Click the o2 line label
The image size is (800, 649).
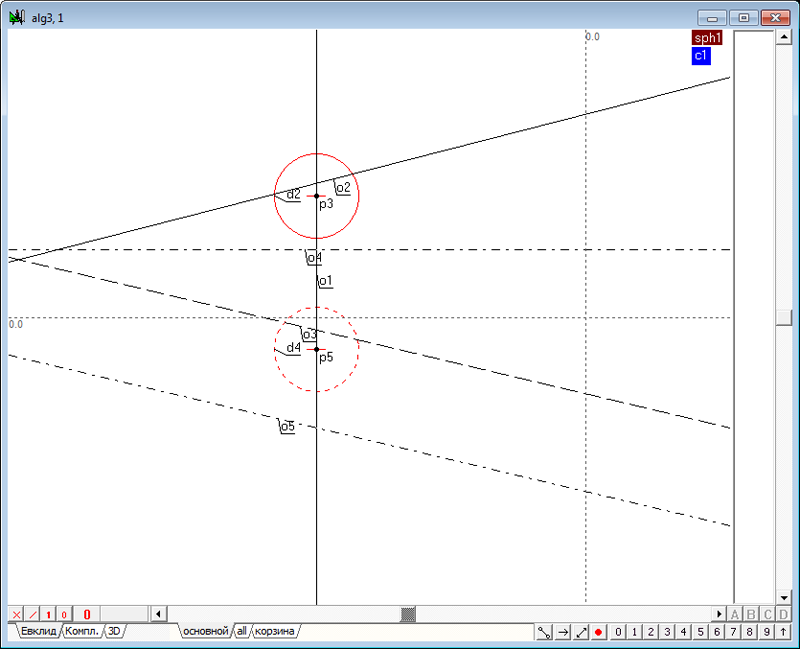pos(343,188)
